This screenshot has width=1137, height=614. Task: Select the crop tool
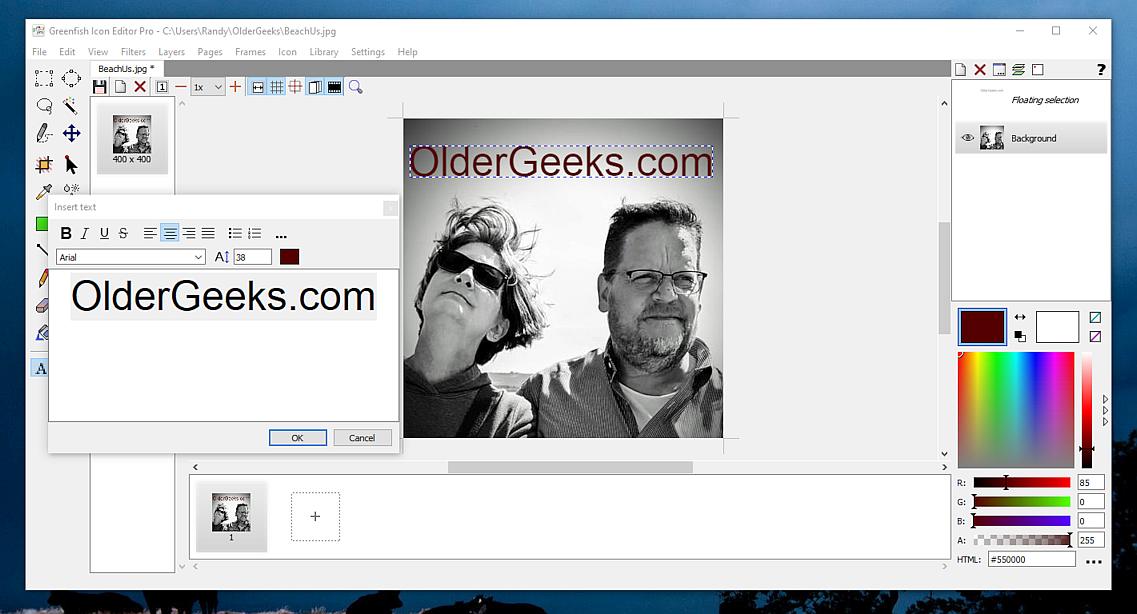coord(44,165)
